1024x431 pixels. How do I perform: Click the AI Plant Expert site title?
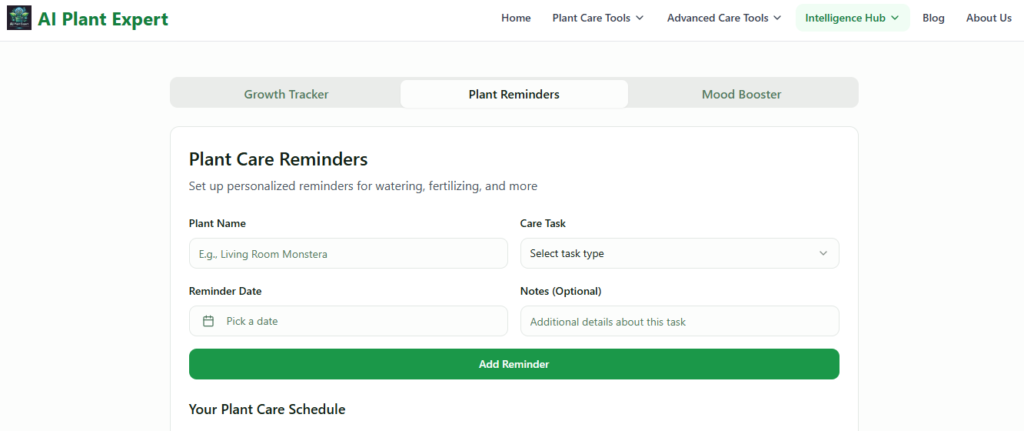pos(103,19)
